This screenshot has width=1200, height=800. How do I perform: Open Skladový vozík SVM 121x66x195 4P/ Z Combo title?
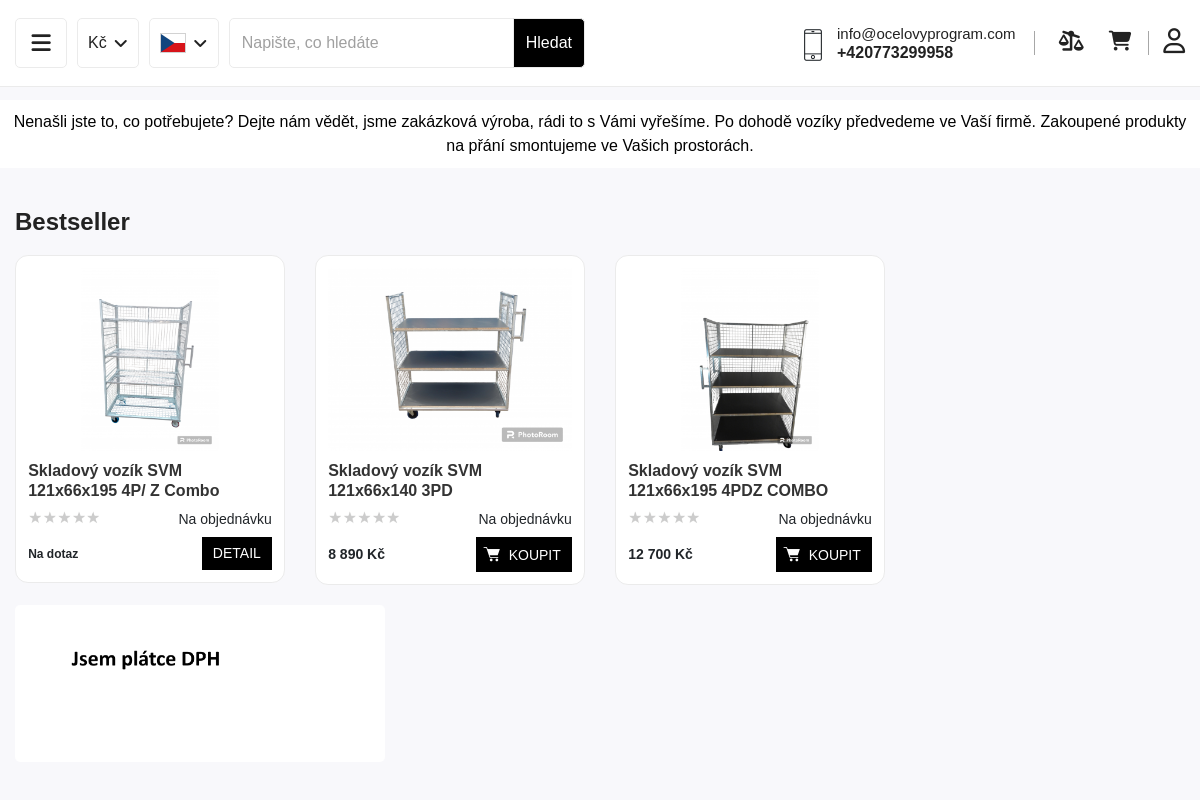click(x=124, y=480)
